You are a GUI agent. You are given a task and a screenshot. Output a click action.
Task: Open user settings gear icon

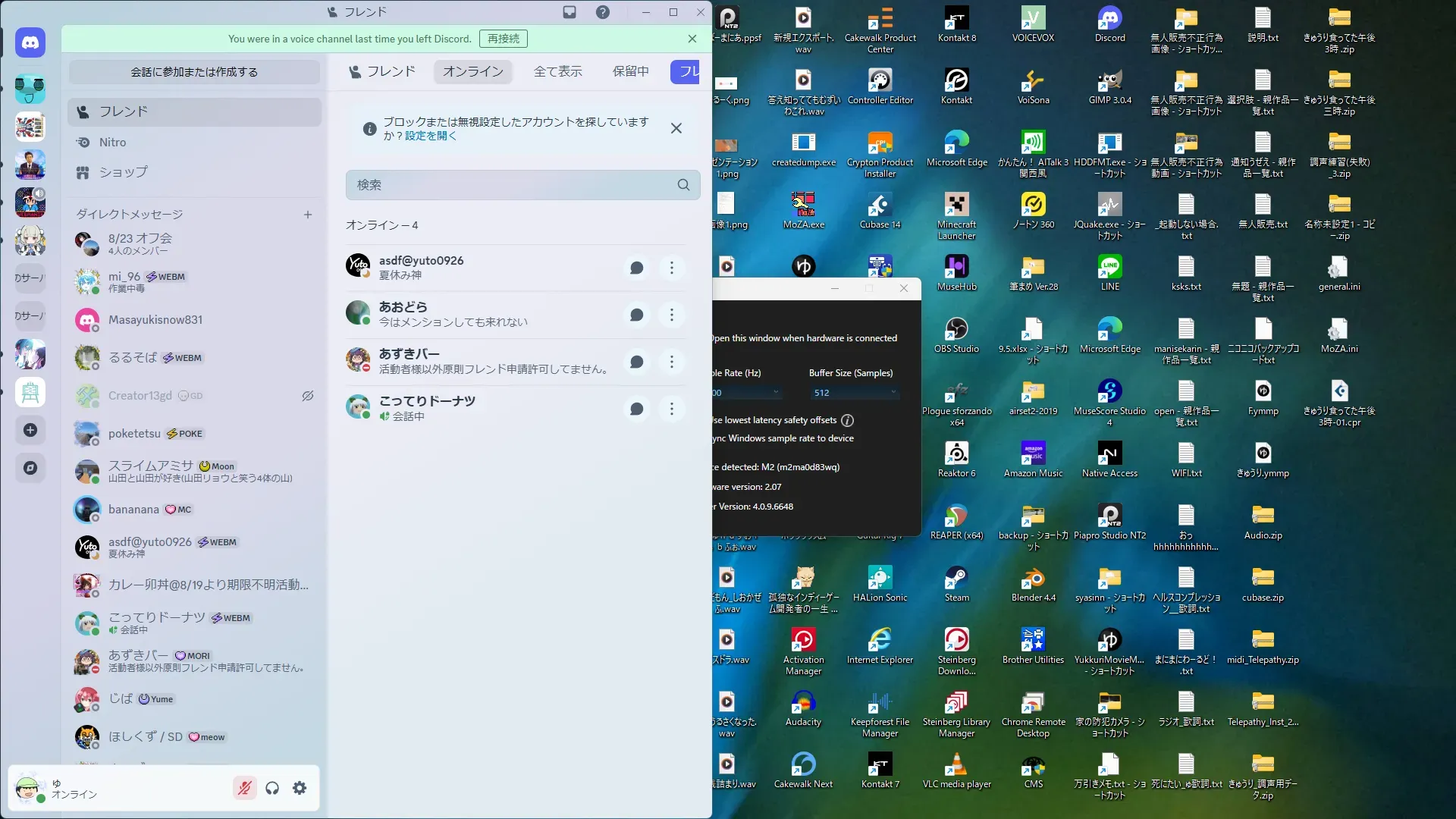300,788
